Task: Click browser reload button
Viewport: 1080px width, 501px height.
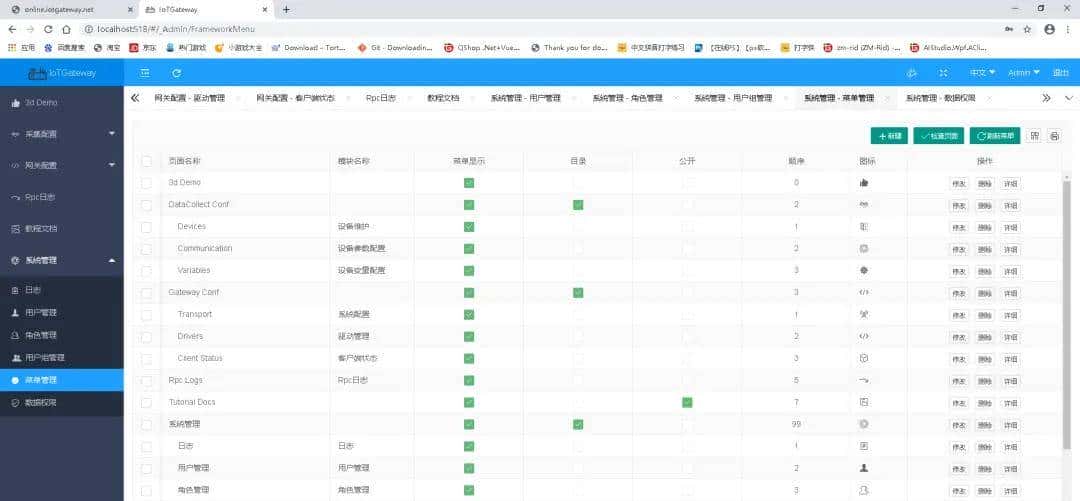Action: pos(48,30)
